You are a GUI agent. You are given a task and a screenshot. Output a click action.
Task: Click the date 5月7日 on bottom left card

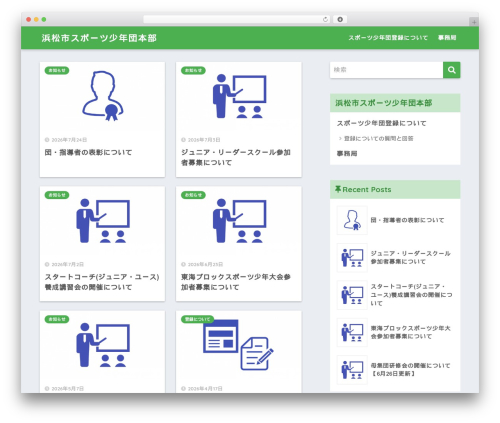point(67,389)
